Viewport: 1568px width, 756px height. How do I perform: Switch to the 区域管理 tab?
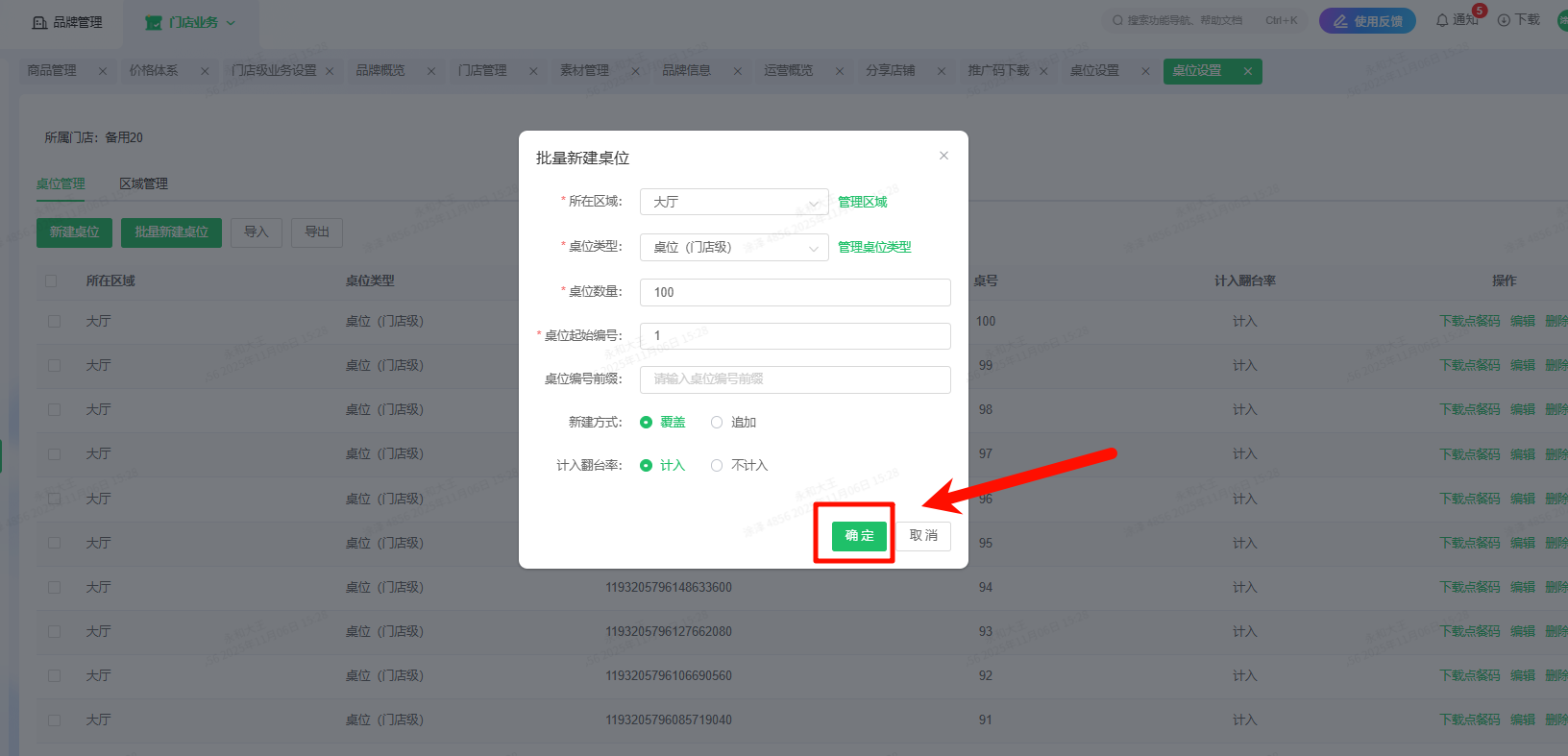coord(143,183)
